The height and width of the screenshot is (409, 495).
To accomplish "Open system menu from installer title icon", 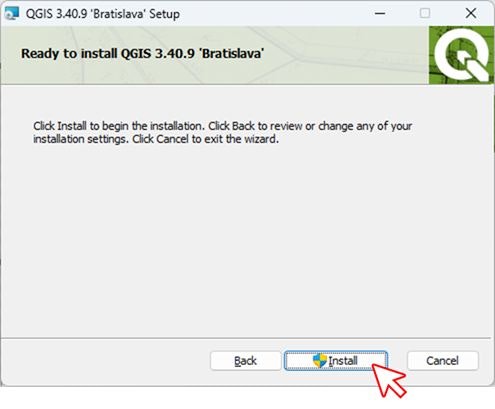I will tap(12, 13).
